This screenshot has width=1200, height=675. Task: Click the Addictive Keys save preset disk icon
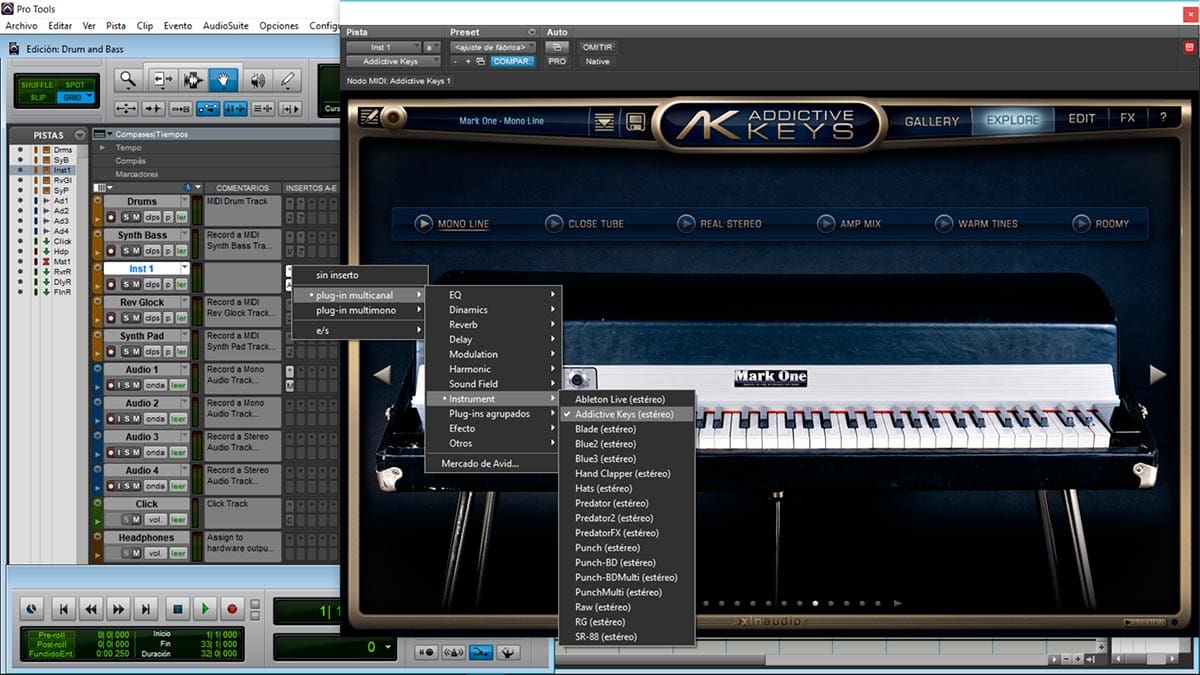634,122
